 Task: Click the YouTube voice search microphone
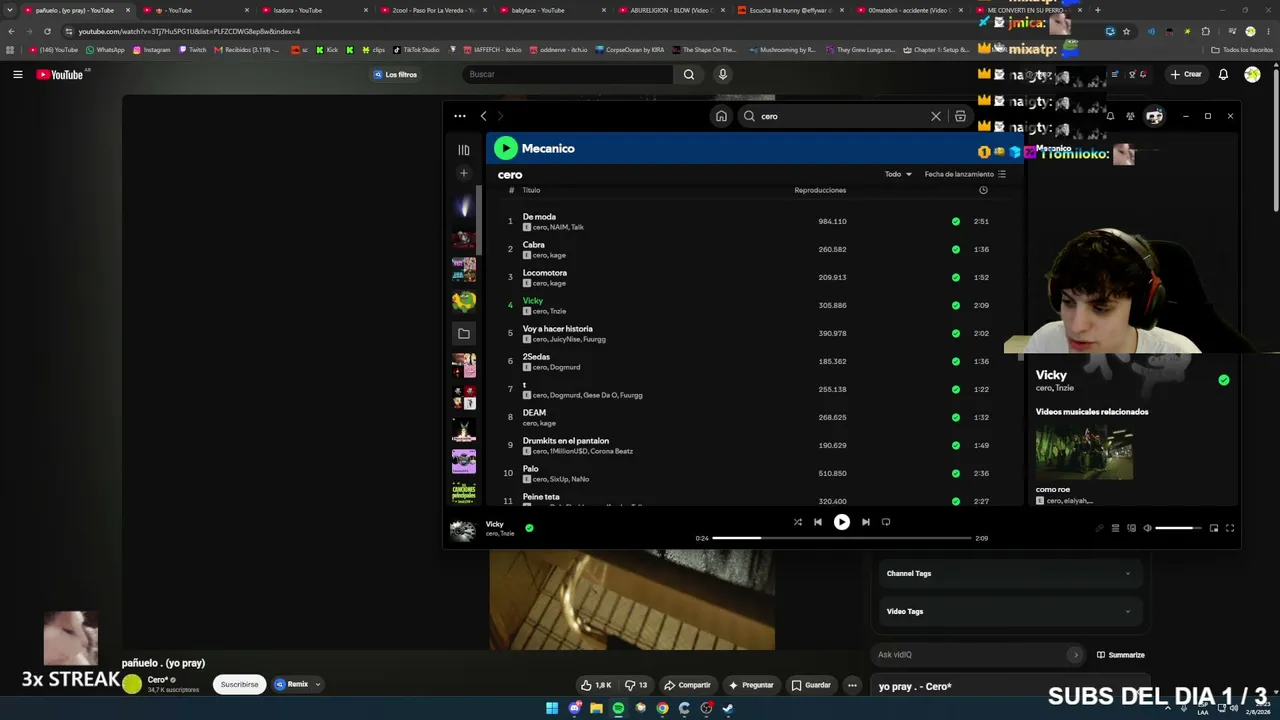(x=722, y=74)
